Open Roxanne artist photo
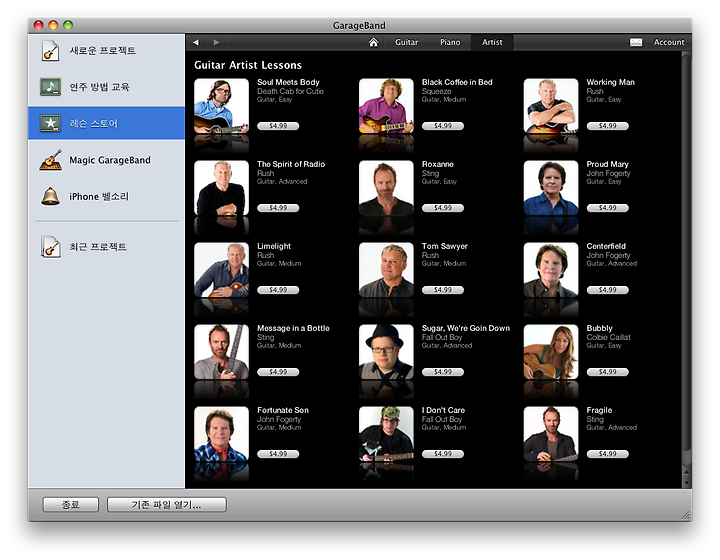The image size is (720, 560). click(x=386, y=188)
